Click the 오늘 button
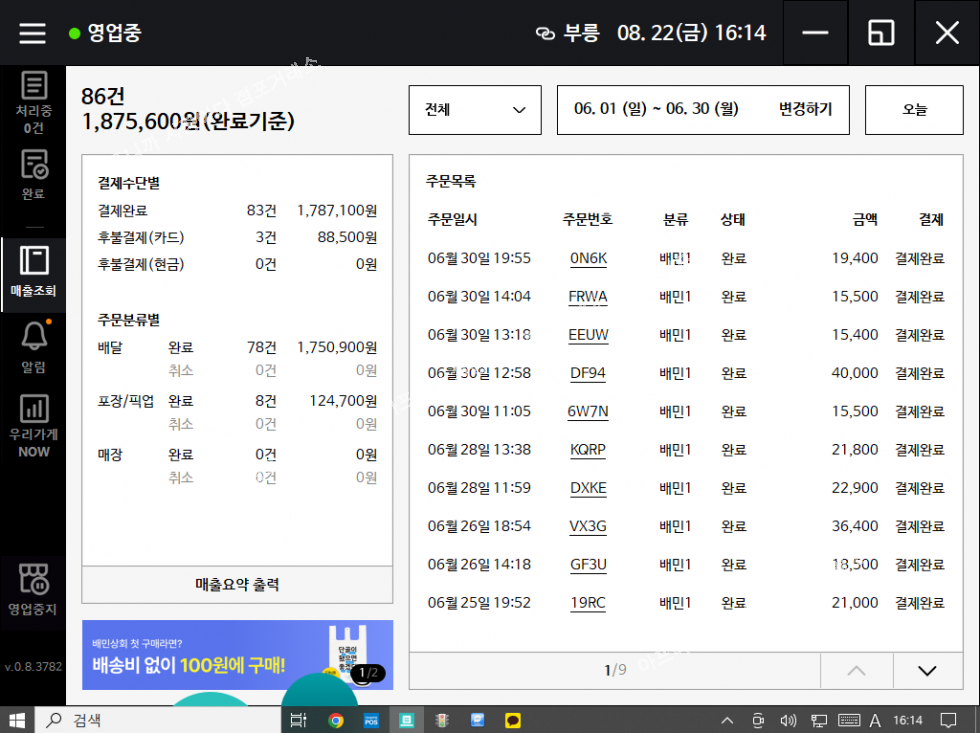This screenshot has height=733, width=980. click(x=914, y=110)
